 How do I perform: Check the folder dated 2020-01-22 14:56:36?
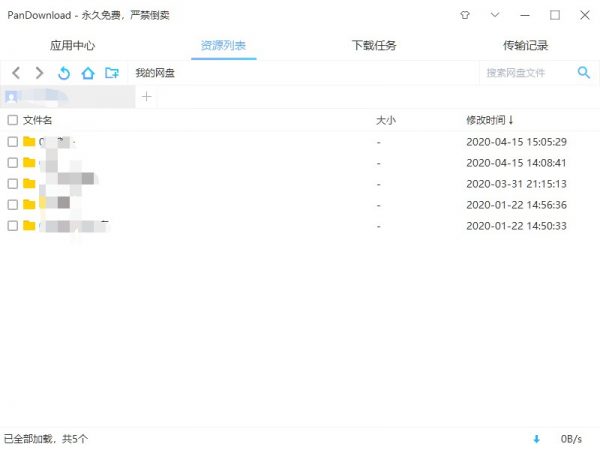13,205
